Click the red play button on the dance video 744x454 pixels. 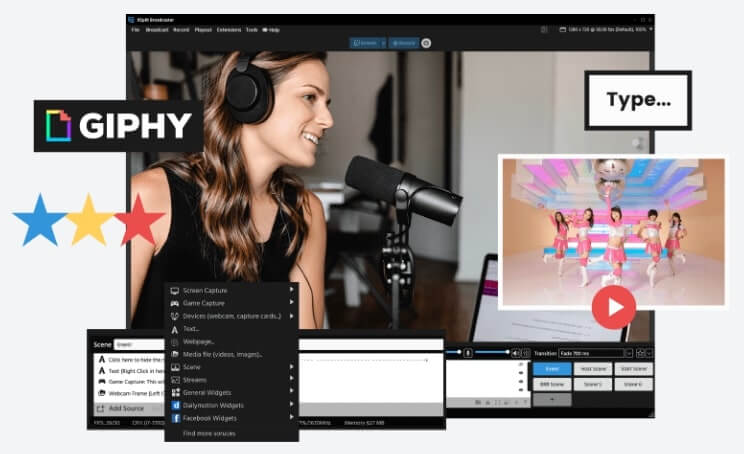click(x=614, y=307)
